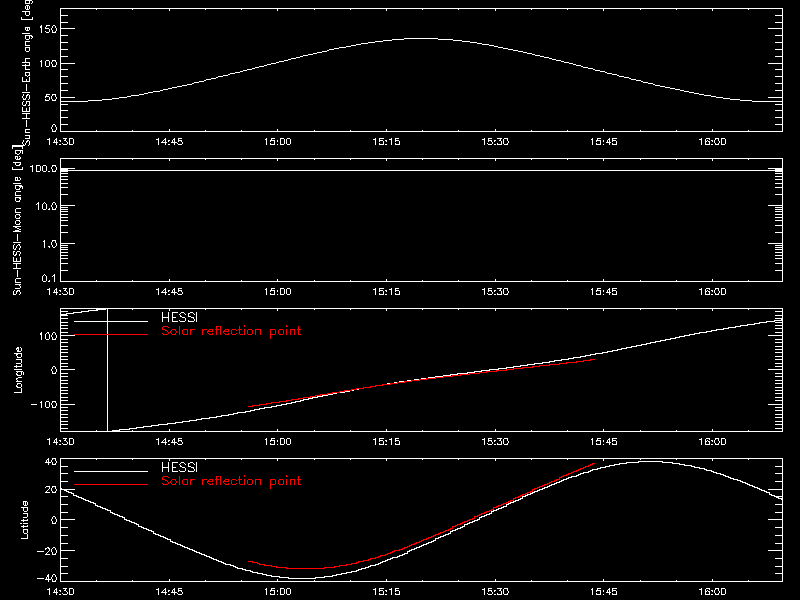Click 14:45 label under Moon angle plot
Image resolution: width=800 pixels, height=600 pixels.
[x=169, y=292]
